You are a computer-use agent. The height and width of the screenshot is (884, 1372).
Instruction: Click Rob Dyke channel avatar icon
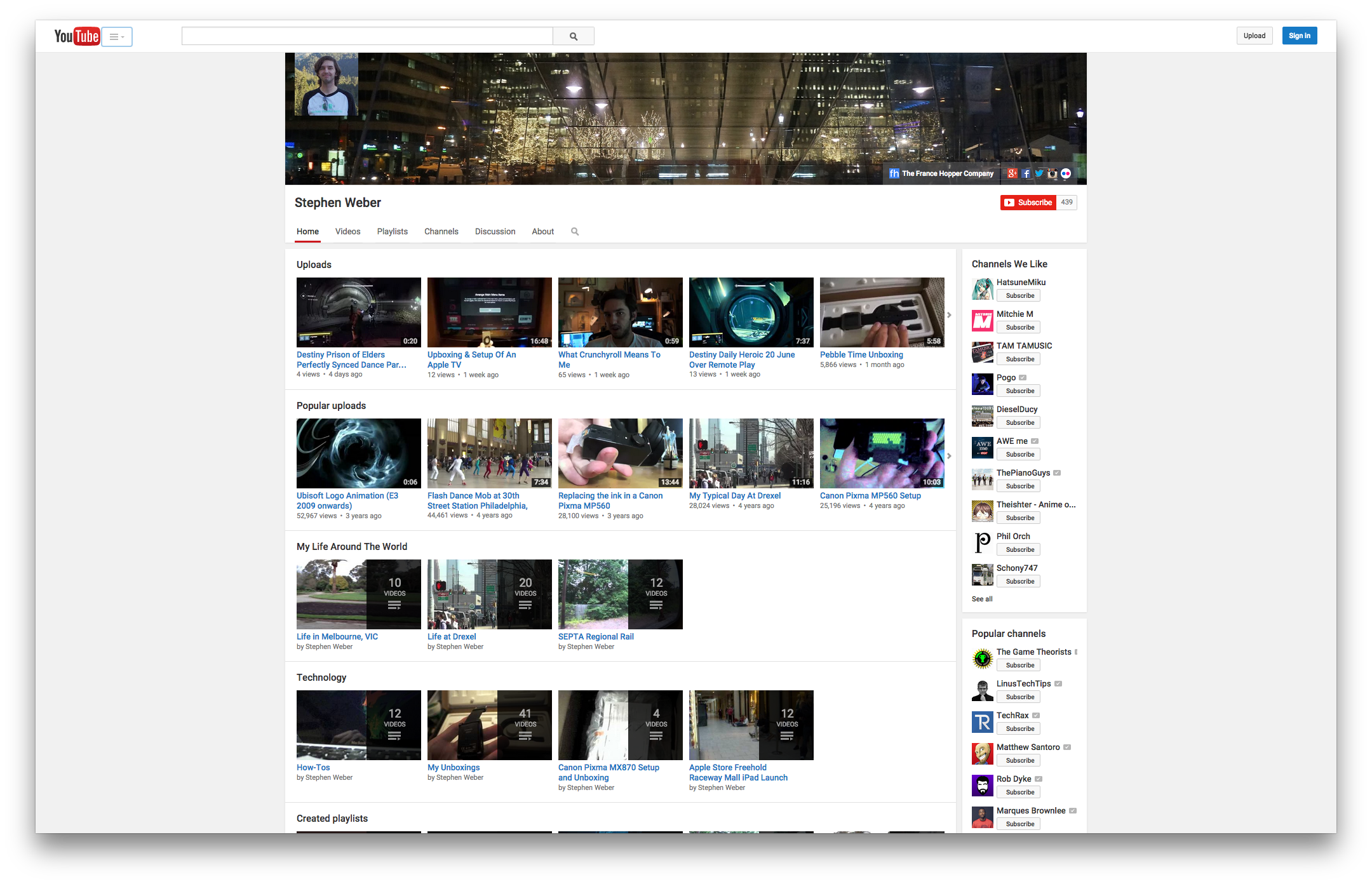[982, 786]
